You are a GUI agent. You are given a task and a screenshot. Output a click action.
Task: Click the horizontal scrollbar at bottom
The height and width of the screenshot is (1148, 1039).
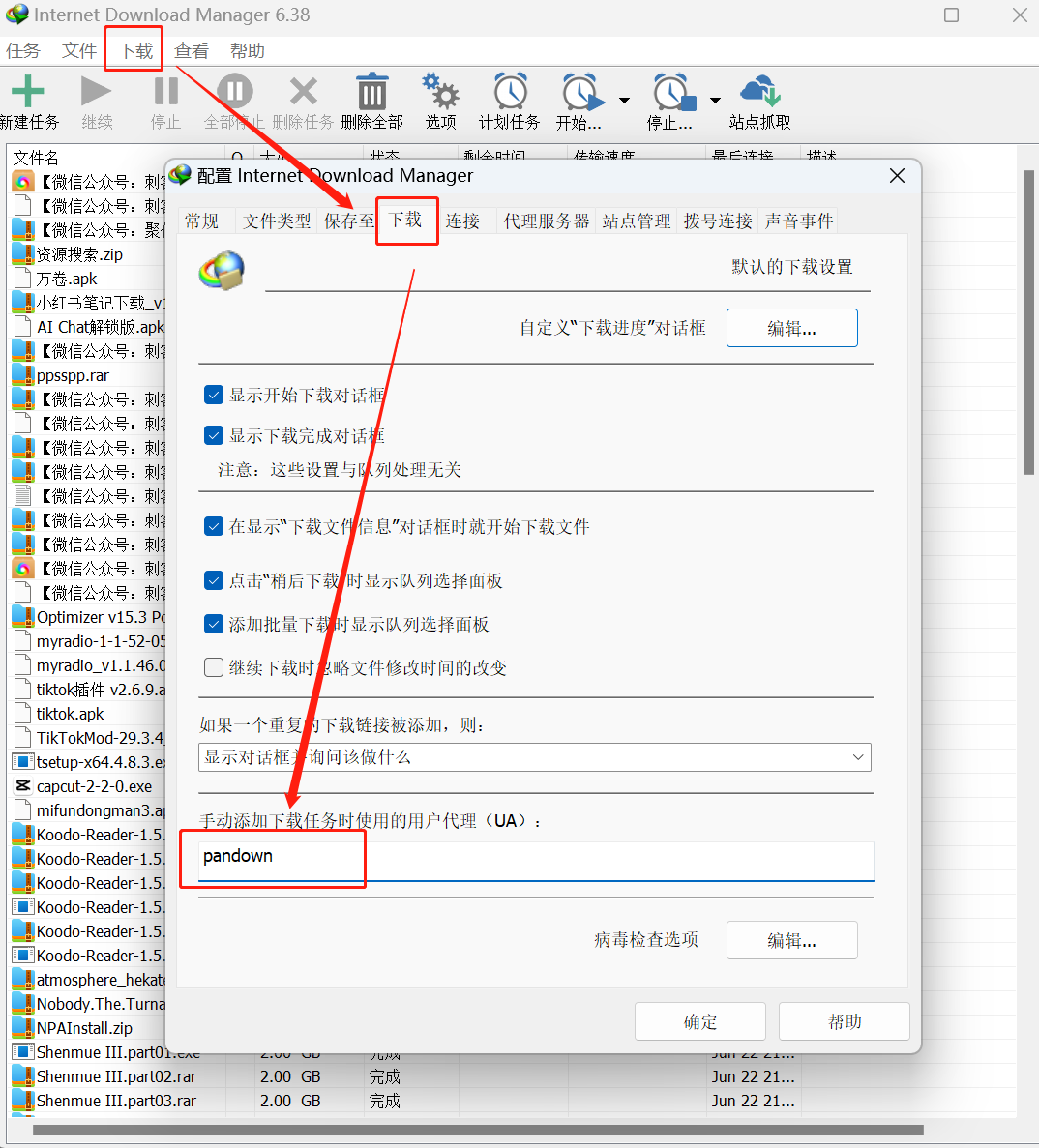click(x=478, y=1130)
